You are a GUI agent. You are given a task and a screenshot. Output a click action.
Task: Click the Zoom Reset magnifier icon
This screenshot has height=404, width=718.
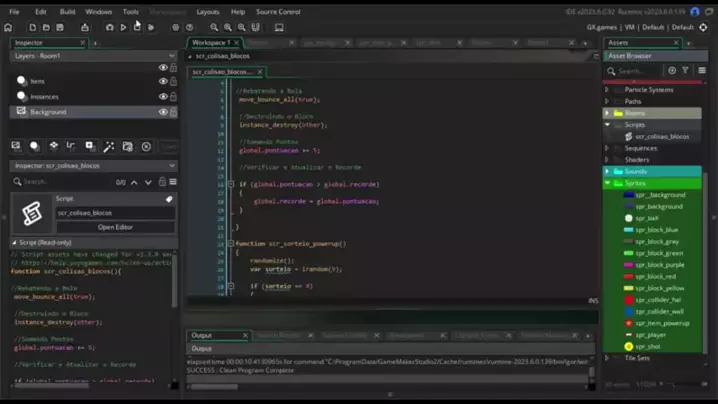pyautogui.click(x=228, y=27)
